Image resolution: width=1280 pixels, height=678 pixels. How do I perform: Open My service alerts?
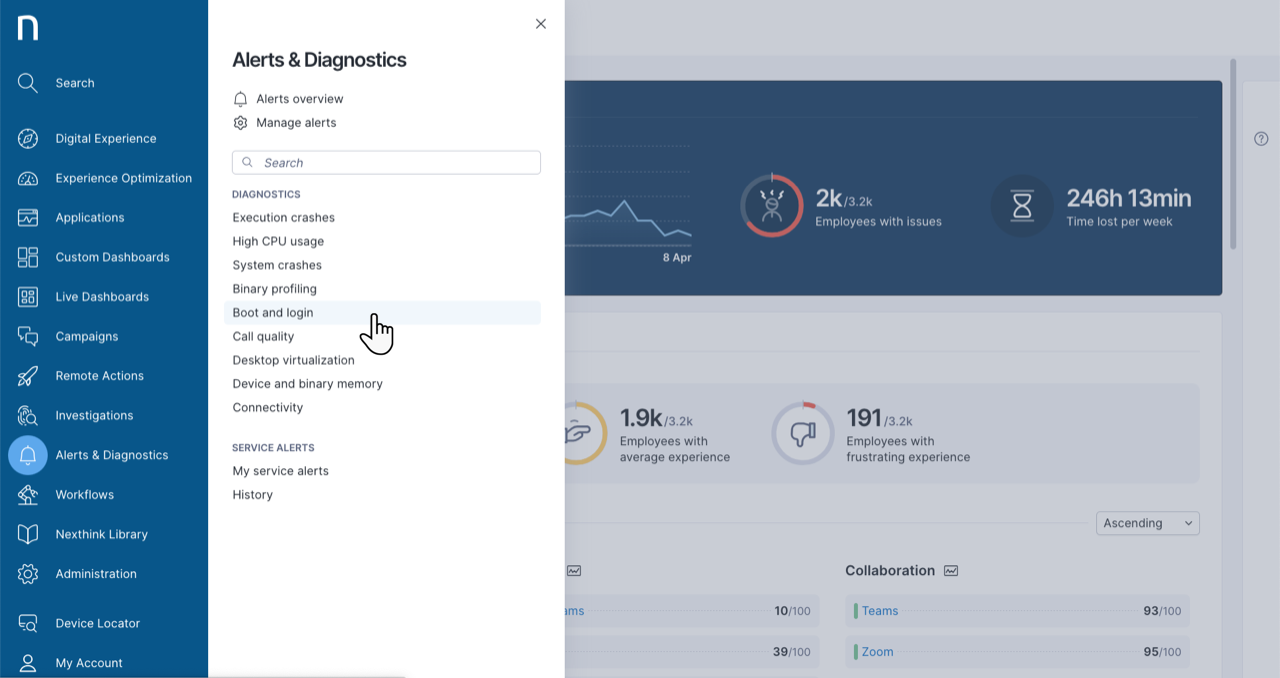tap(280, 470)
